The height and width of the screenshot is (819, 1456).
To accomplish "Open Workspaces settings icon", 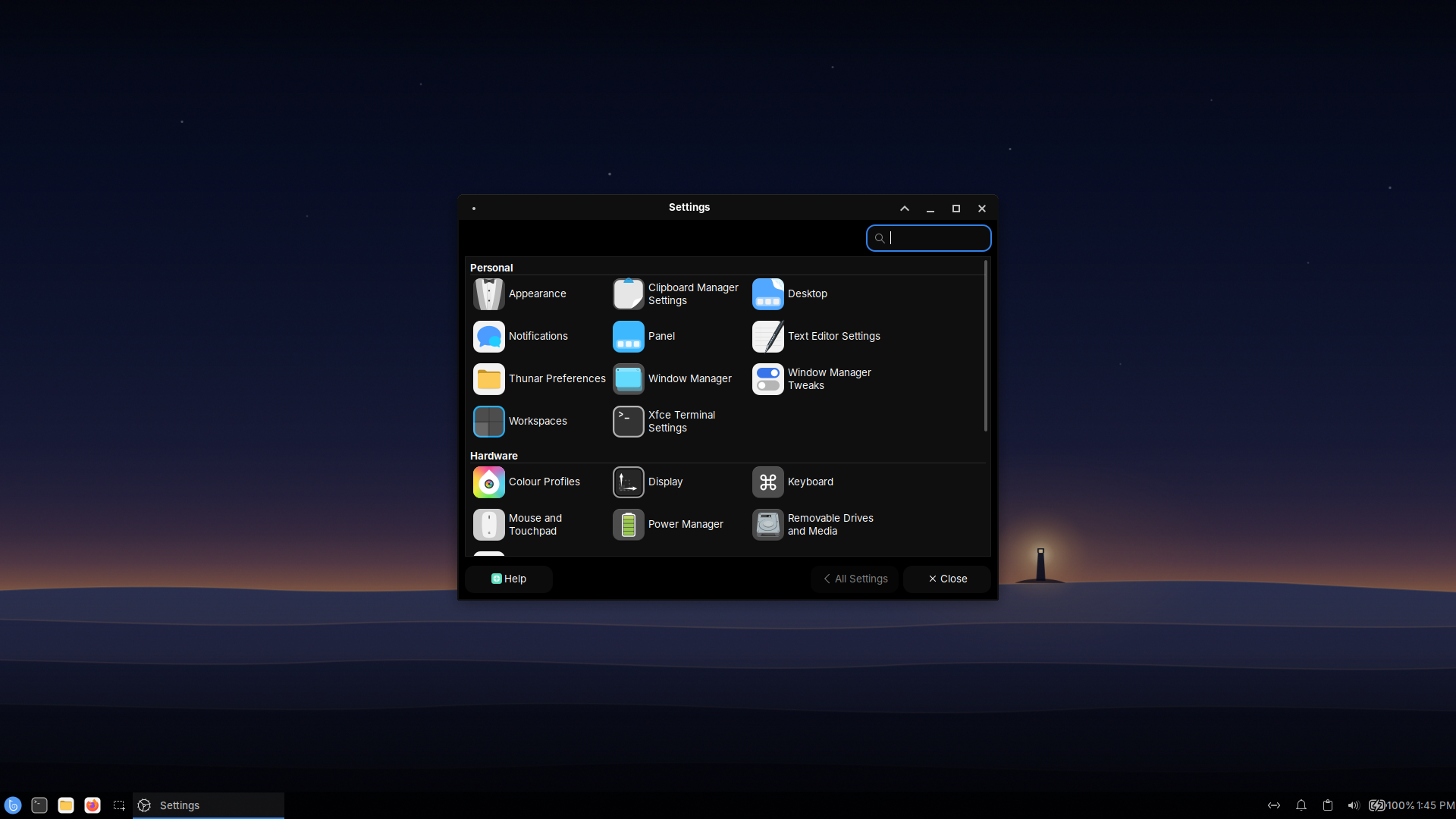I will coord(488,422).
